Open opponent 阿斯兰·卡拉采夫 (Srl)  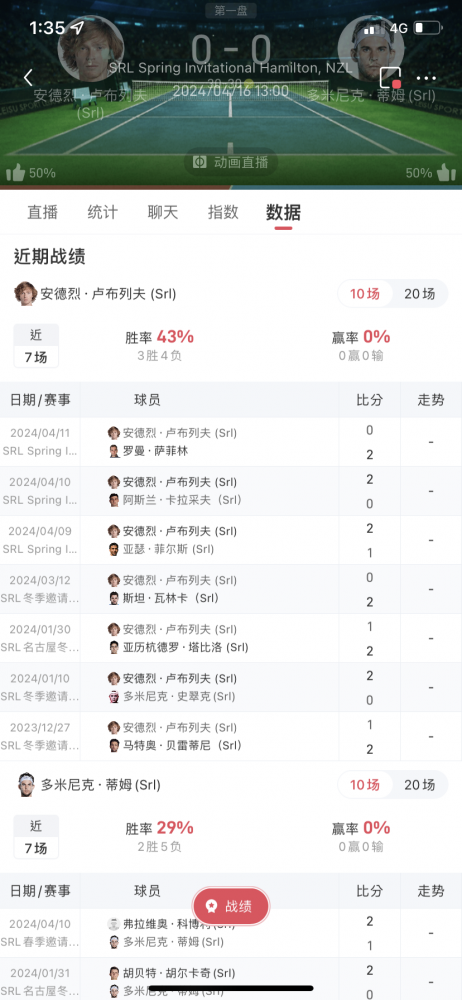pos(183,500)
